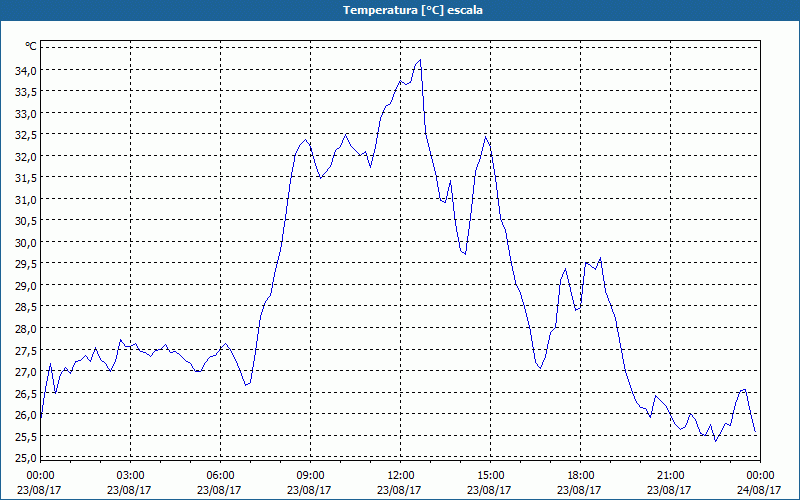The width and height of the screenshot is (800, 500).
Task: Select the 23/08/17 date under 18:00
Action: tap(579, 490)
